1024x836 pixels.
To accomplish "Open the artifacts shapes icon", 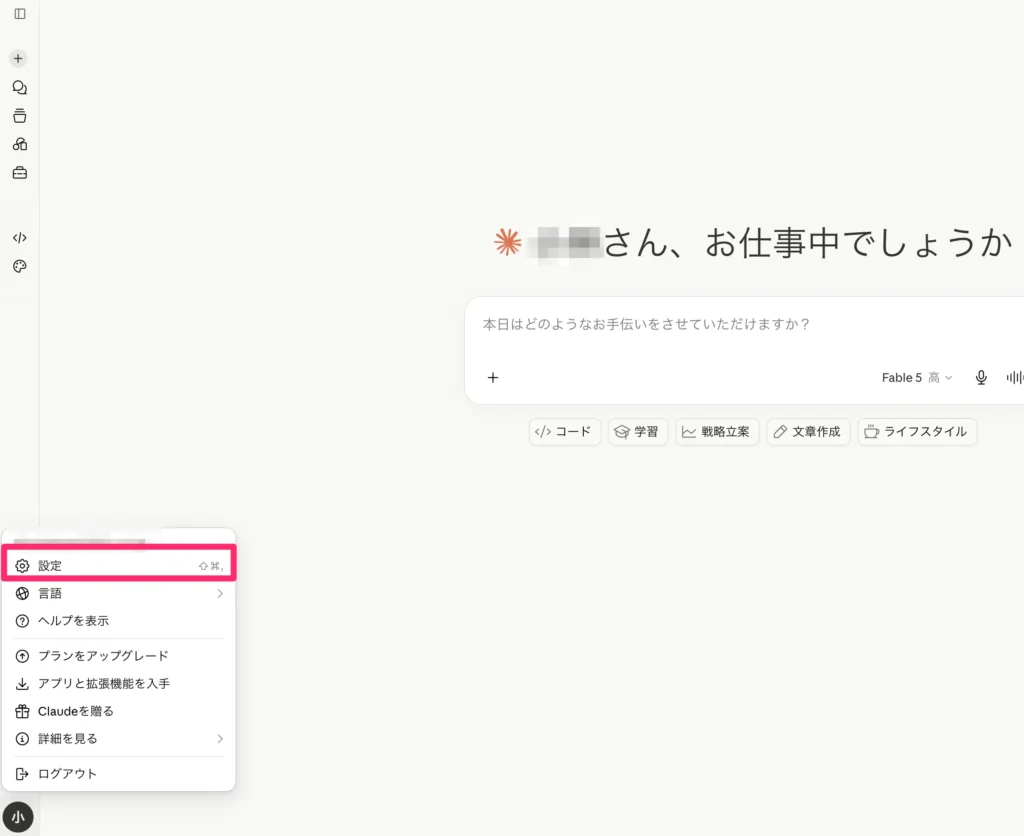I will 20,144.
